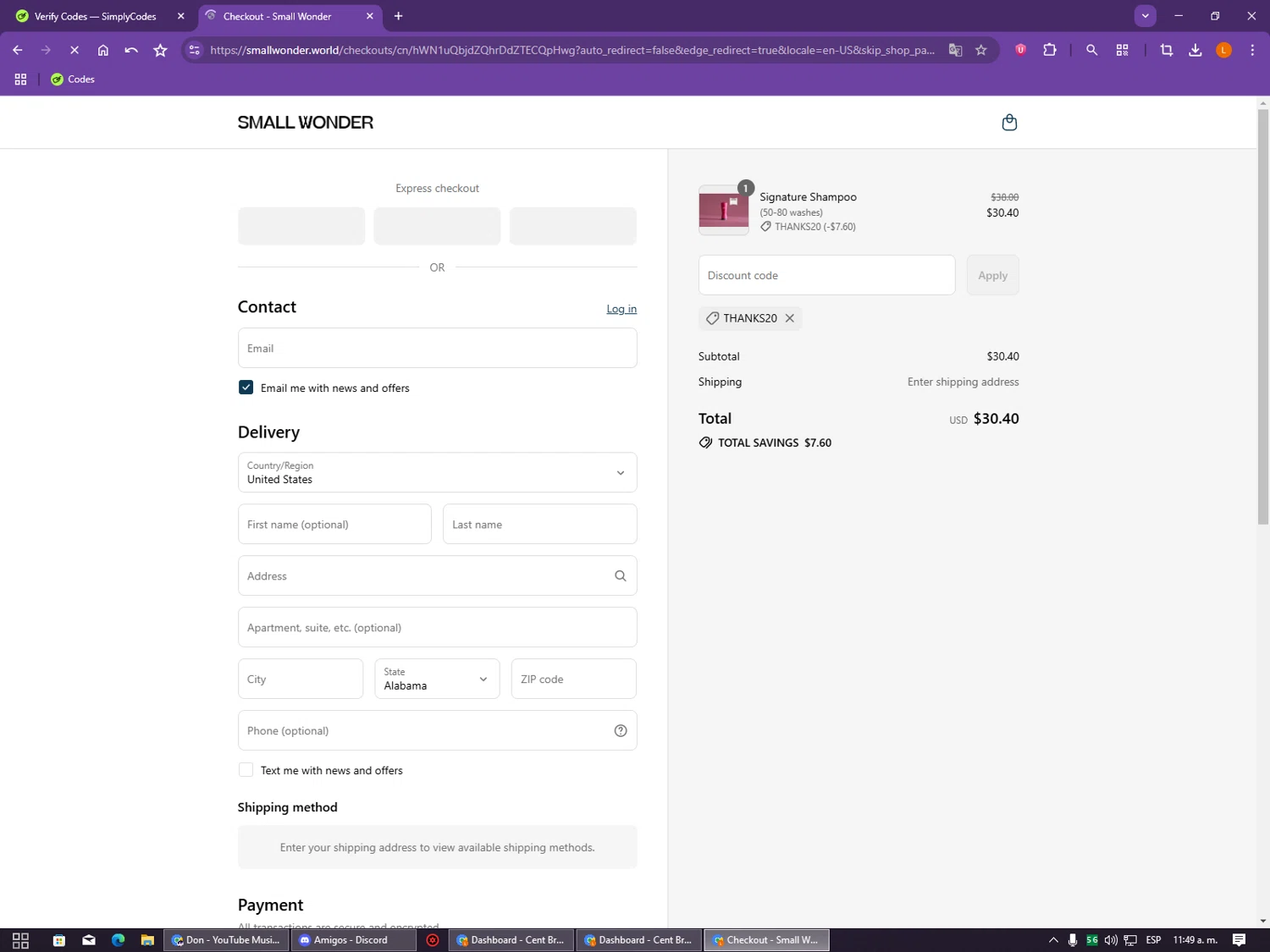Open Windows Task View icon
The height and width of the screenshot is (952, 1270).
[21, 940]
